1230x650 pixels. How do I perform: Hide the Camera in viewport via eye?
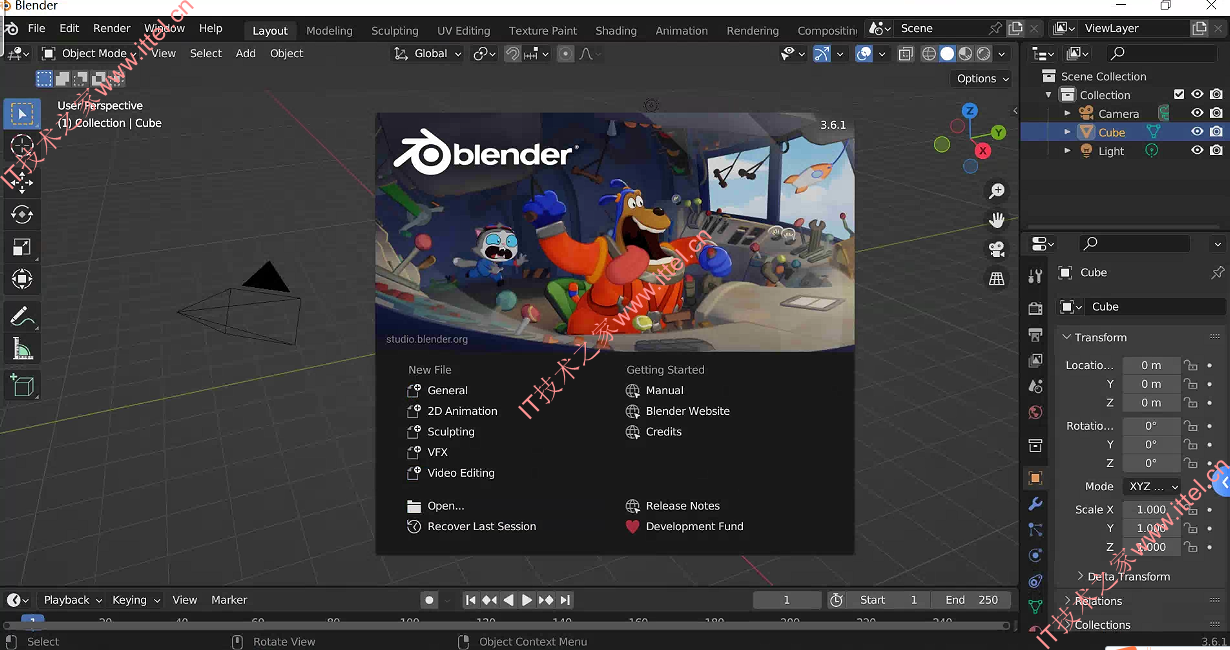tap(1197, 113)
